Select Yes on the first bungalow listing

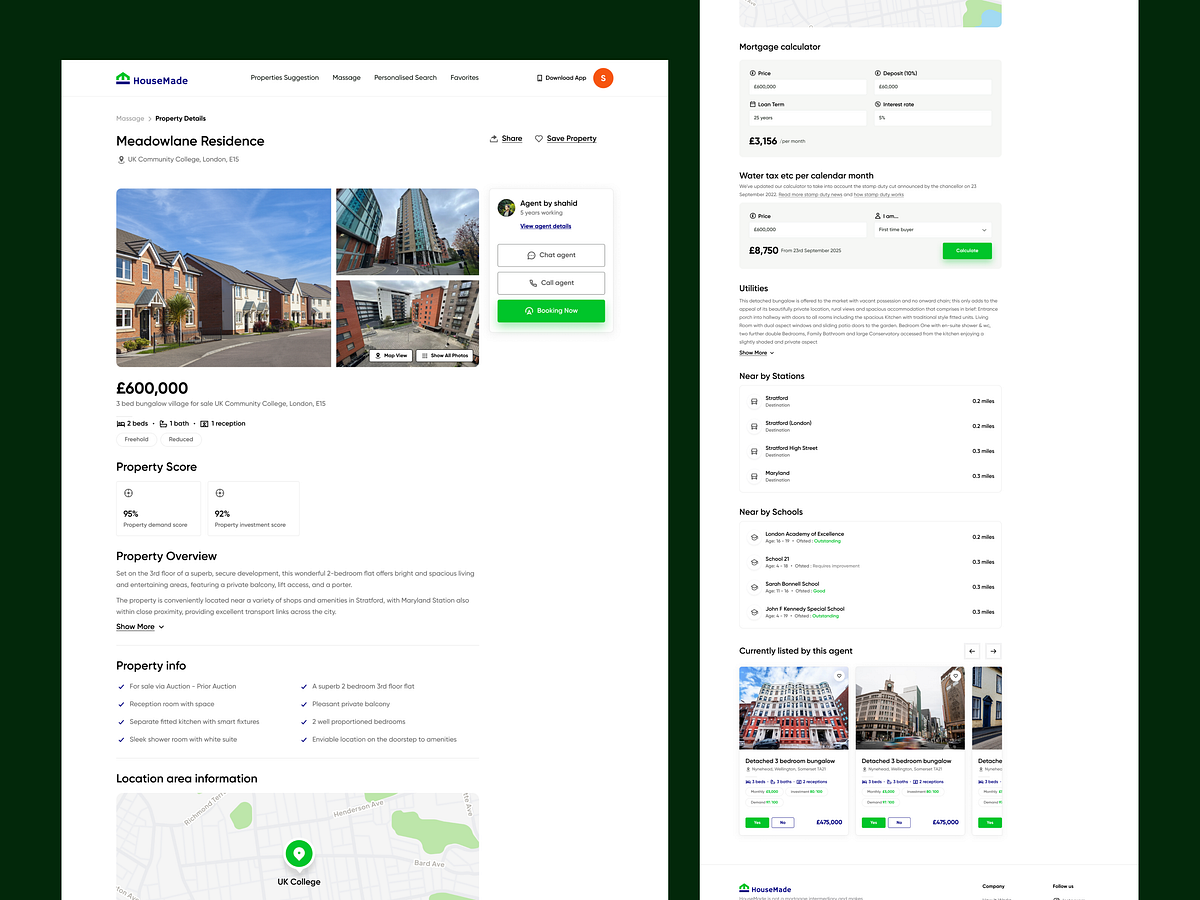(757, 822)
